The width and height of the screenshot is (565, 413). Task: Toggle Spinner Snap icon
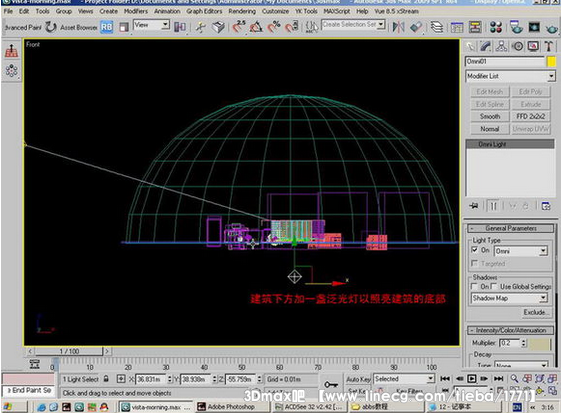tap(292, 27)
